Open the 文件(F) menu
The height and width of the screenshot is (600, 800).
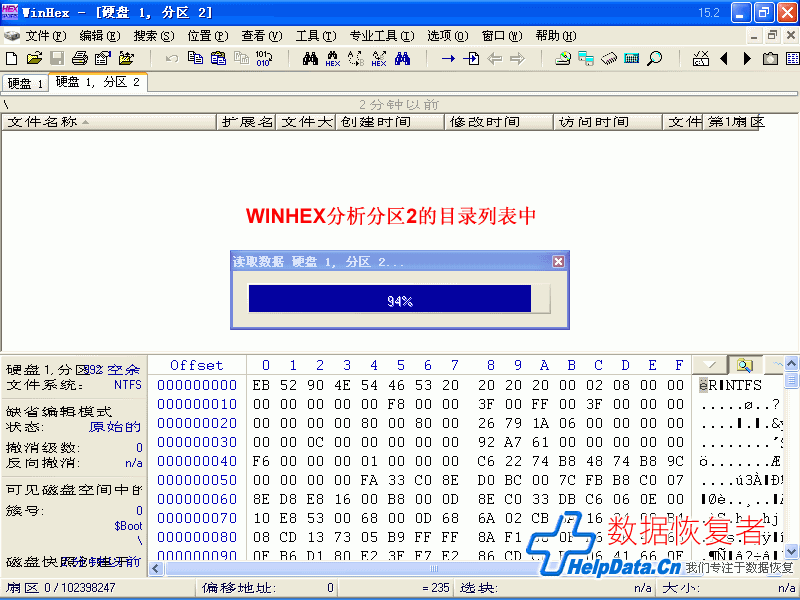click(x=45, y=36)
